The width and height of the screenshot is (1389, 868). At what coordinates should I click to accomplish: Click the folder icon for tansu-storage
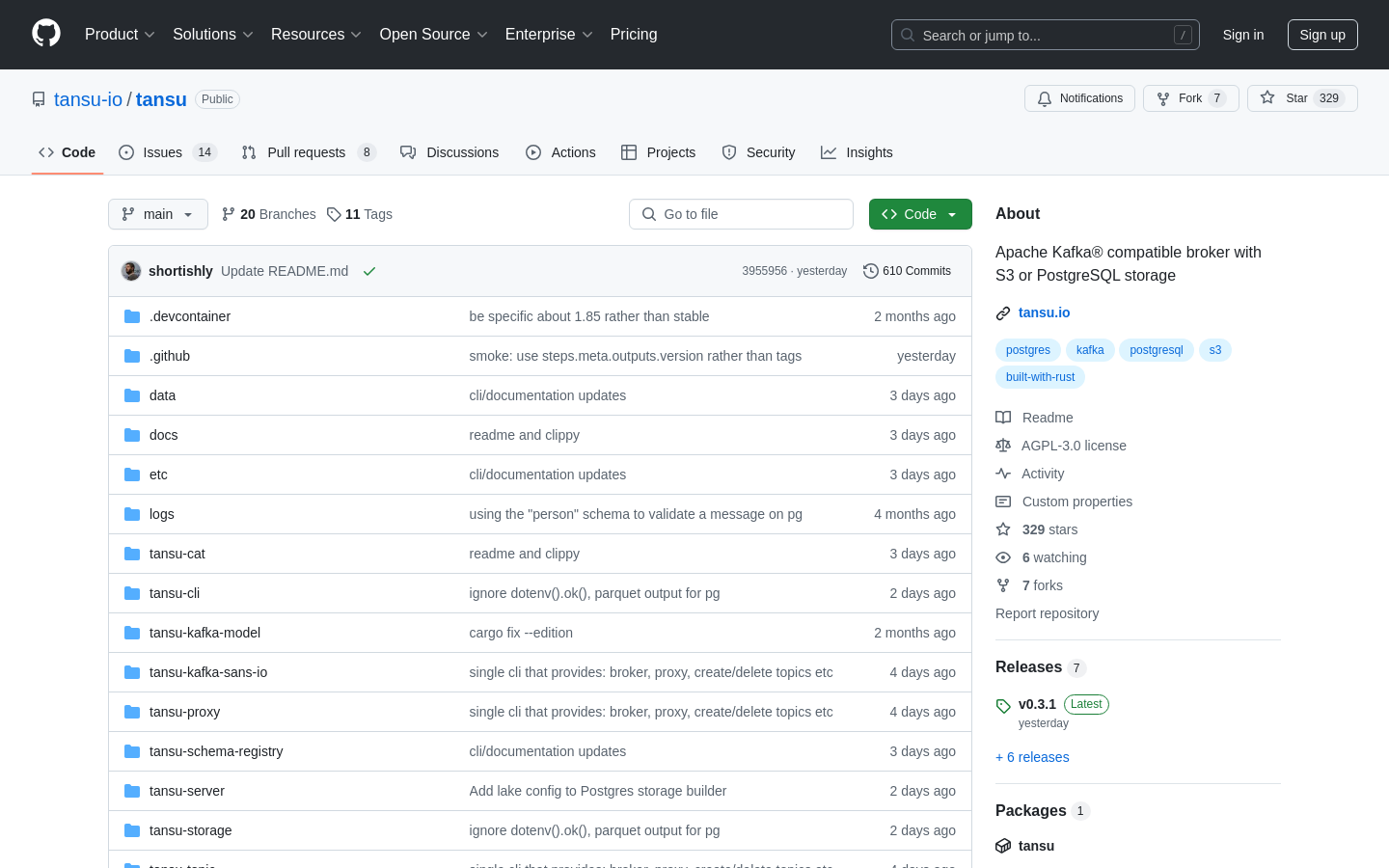[132, 830]
